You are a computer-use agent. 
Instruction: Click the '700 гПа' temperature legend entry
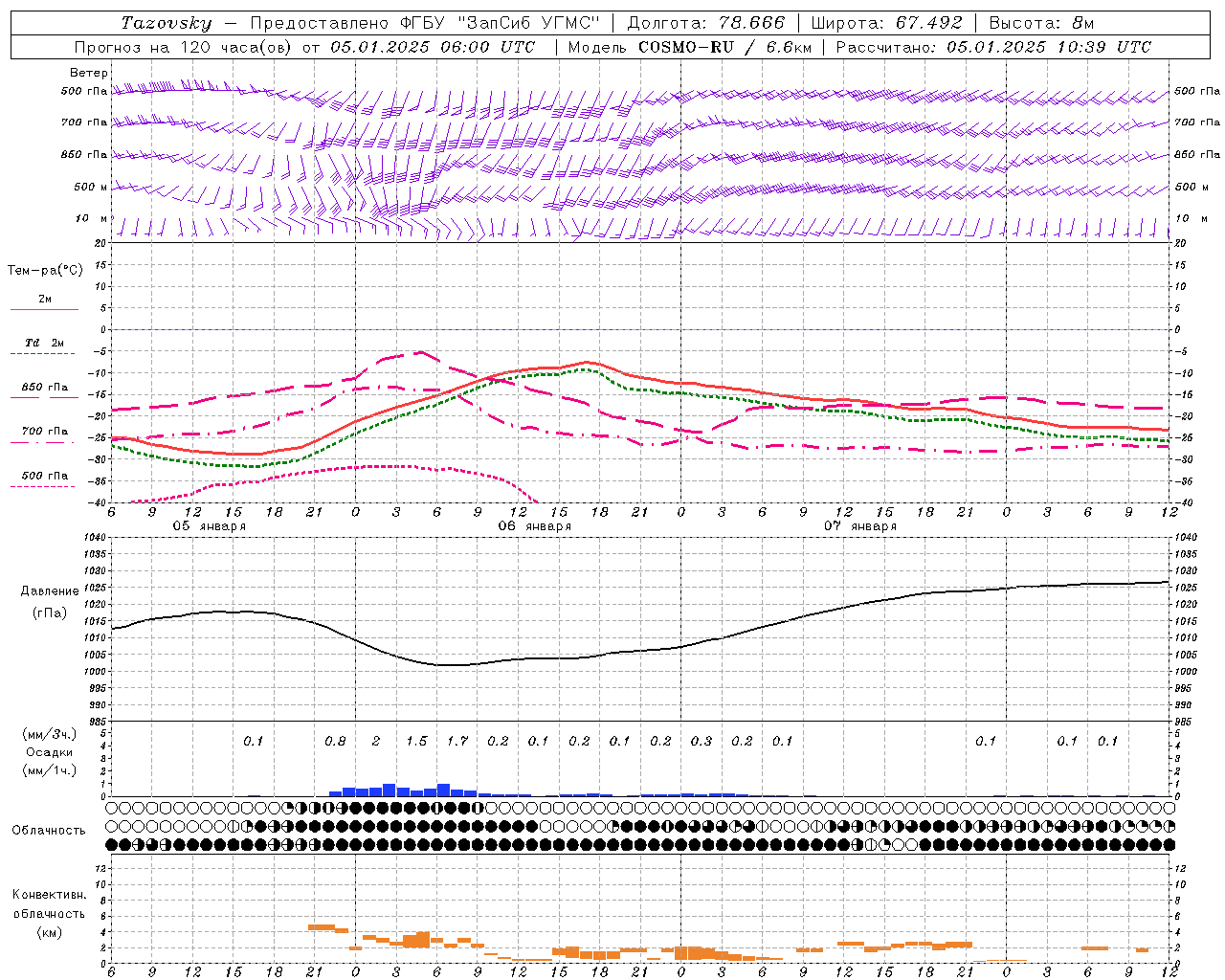(x=45, y=432)
